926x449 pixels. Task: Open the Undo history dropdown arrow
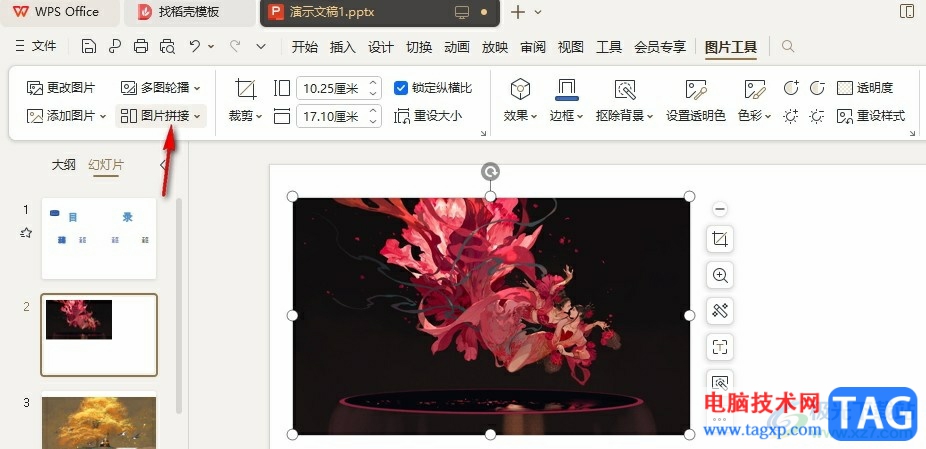(211, 47)
